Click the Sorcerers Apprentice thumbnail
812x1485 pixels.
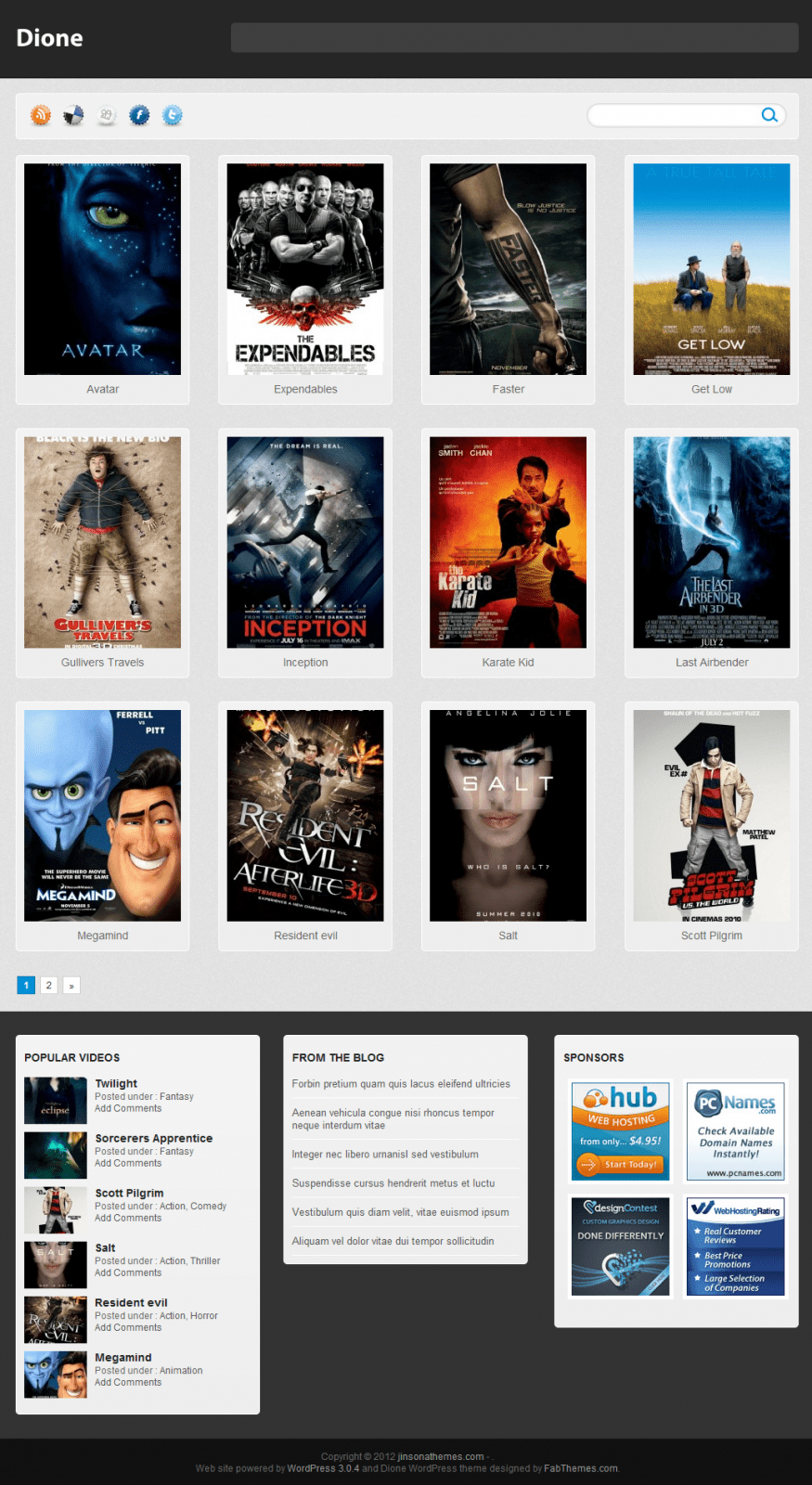point(56,1156)
